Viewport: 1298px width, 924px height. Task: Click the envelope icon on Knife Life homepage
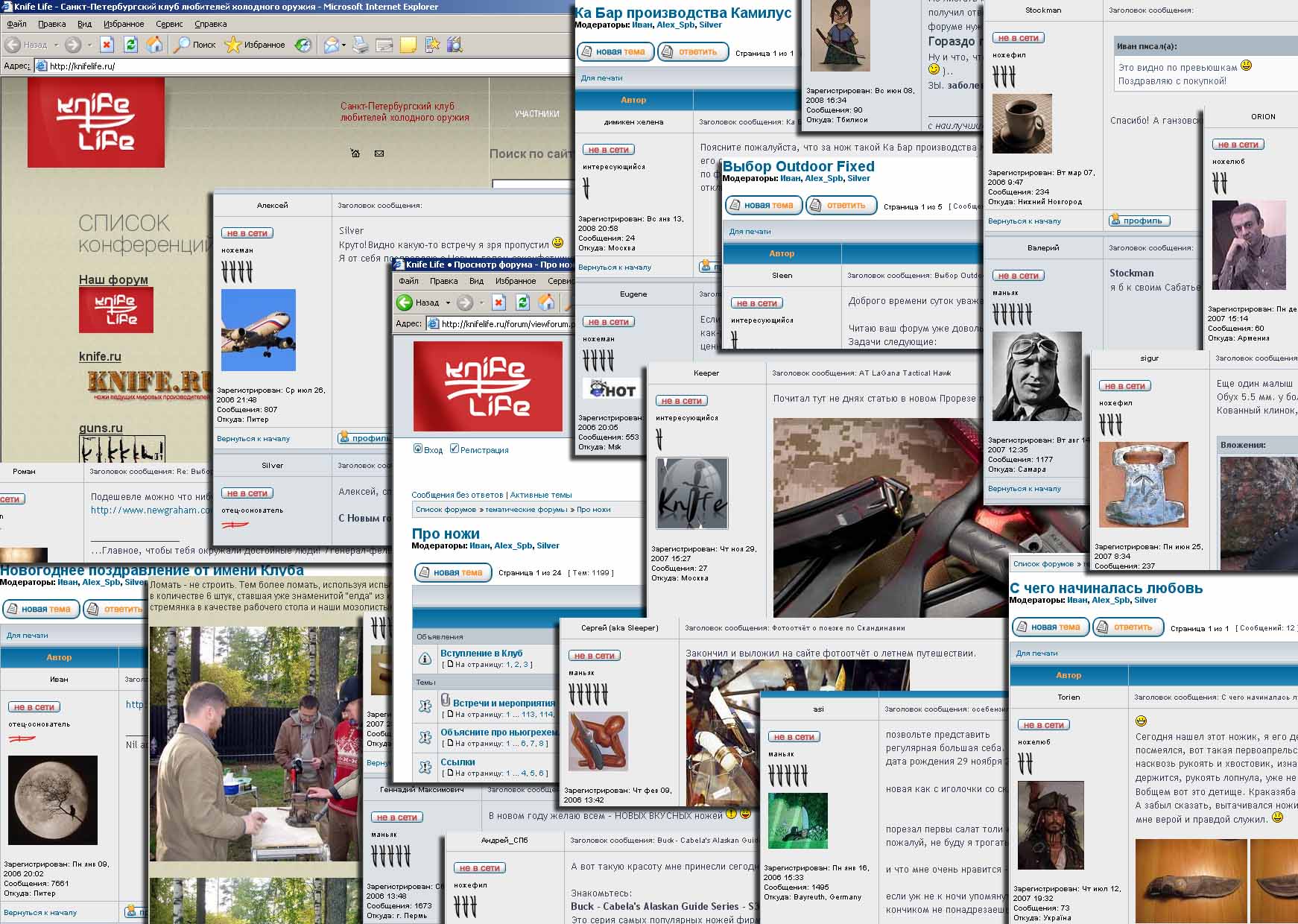(379, 154)
